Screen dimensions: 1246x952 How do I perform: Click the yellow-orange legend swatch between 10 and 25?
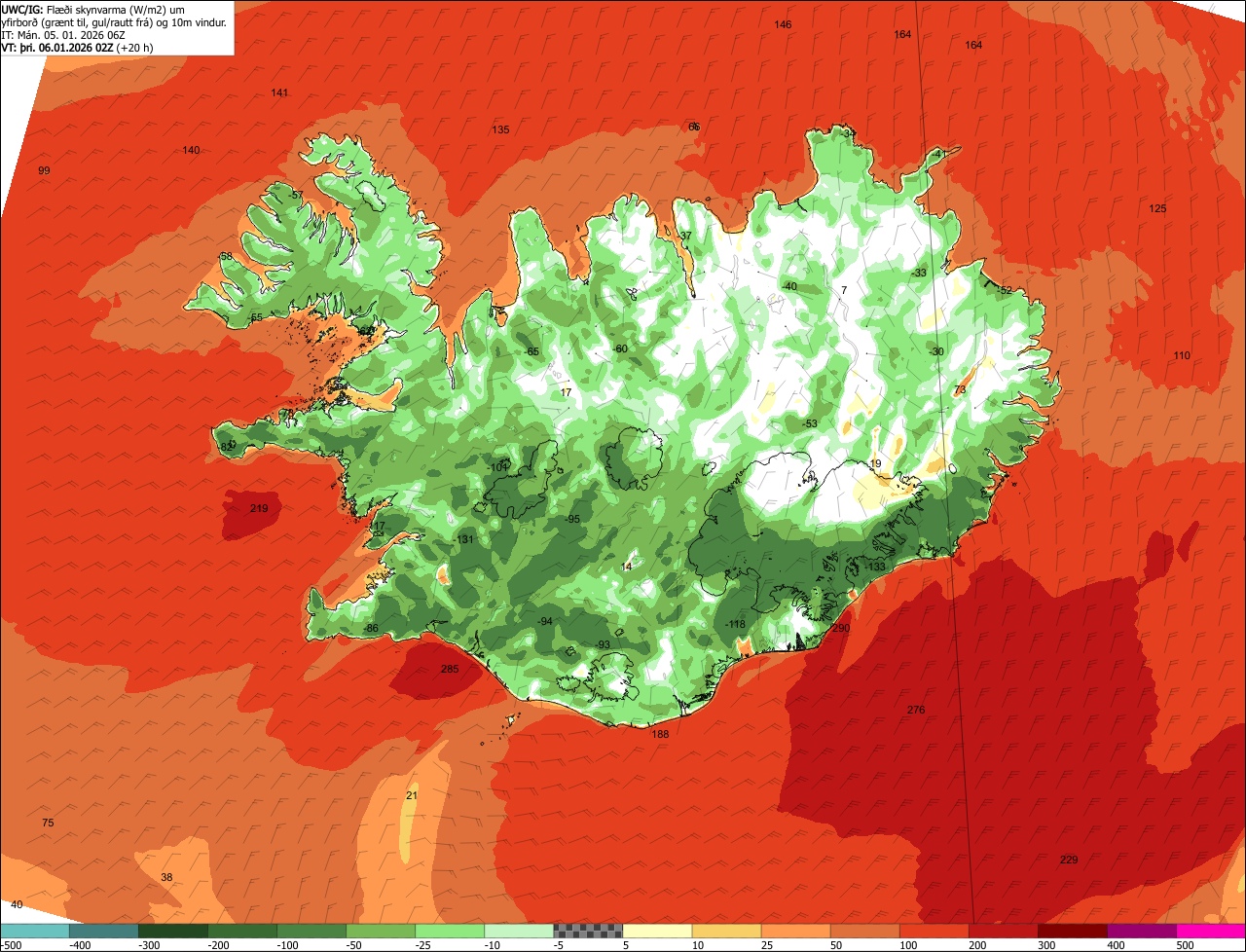(726, 931)
